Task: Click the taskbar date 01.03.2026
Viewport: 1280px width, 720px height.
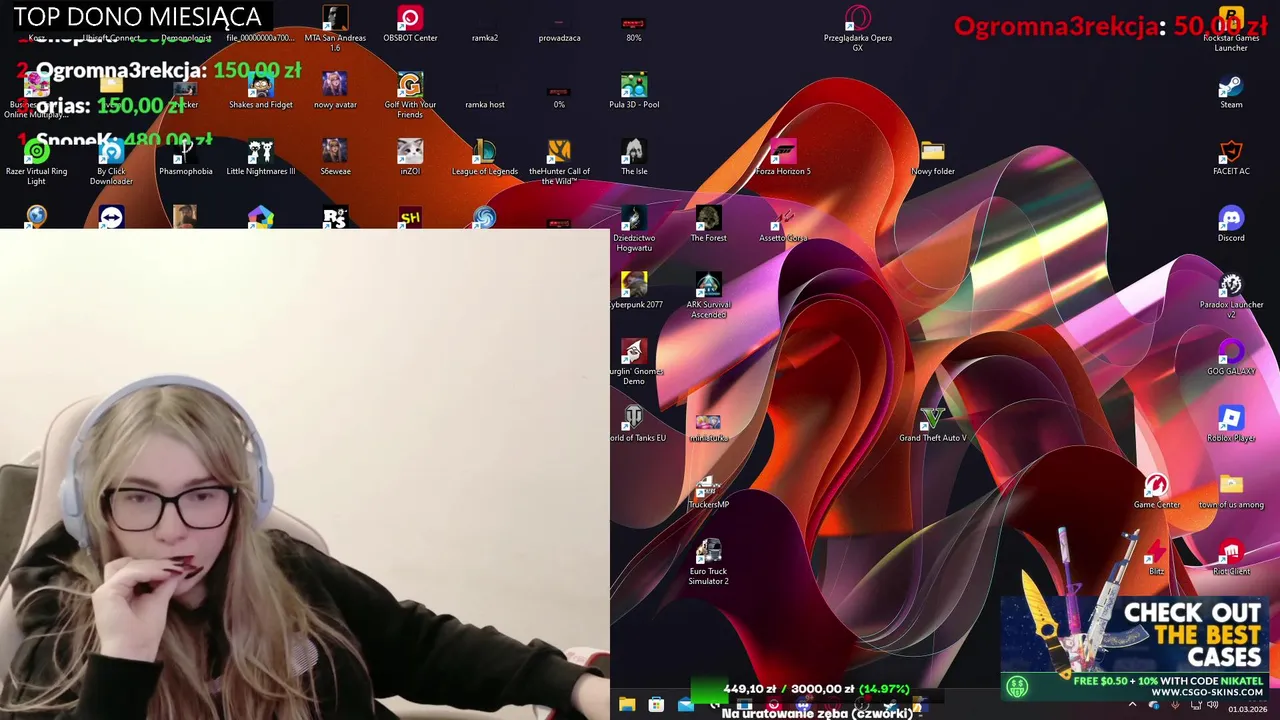Action: (1247, 709)
